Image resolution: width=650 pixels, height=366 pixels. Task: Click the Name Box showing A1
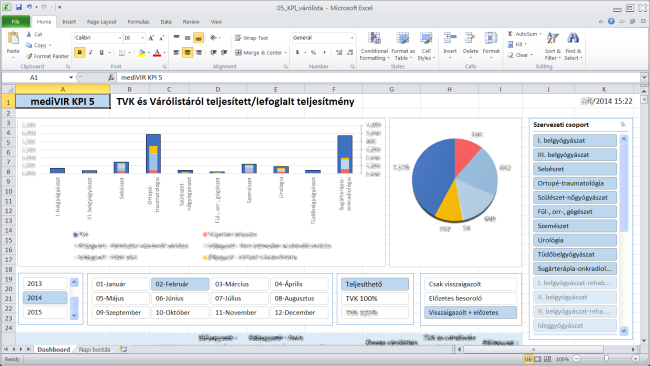[x=34, y=78]
